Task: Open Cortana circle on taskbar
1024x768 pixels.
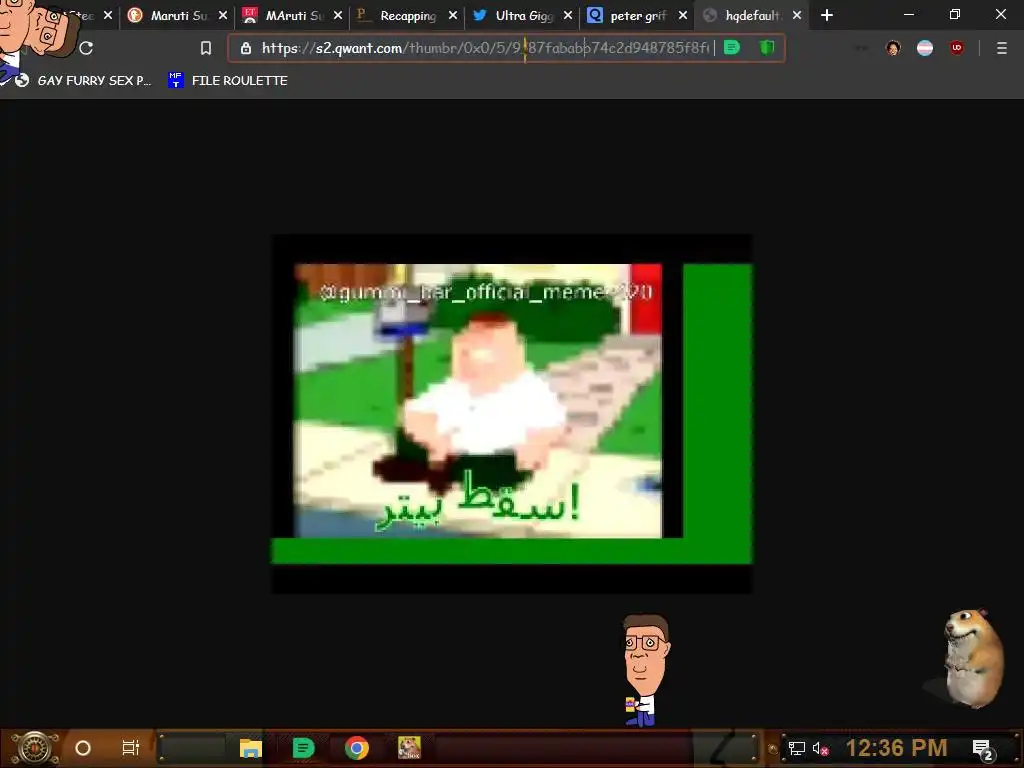Action: (x=83, y=748)
